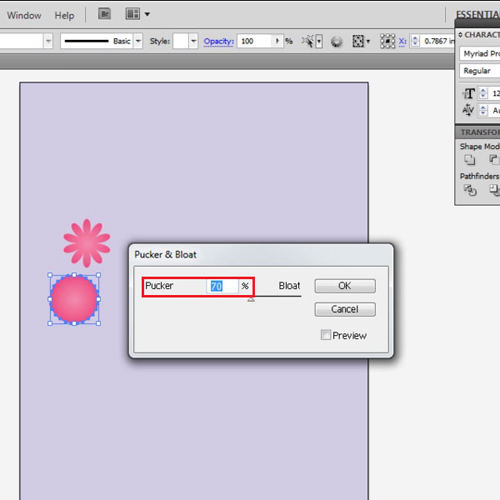
Task: Click the Opacity value field showing 100
Action: [x=255, y=41]
